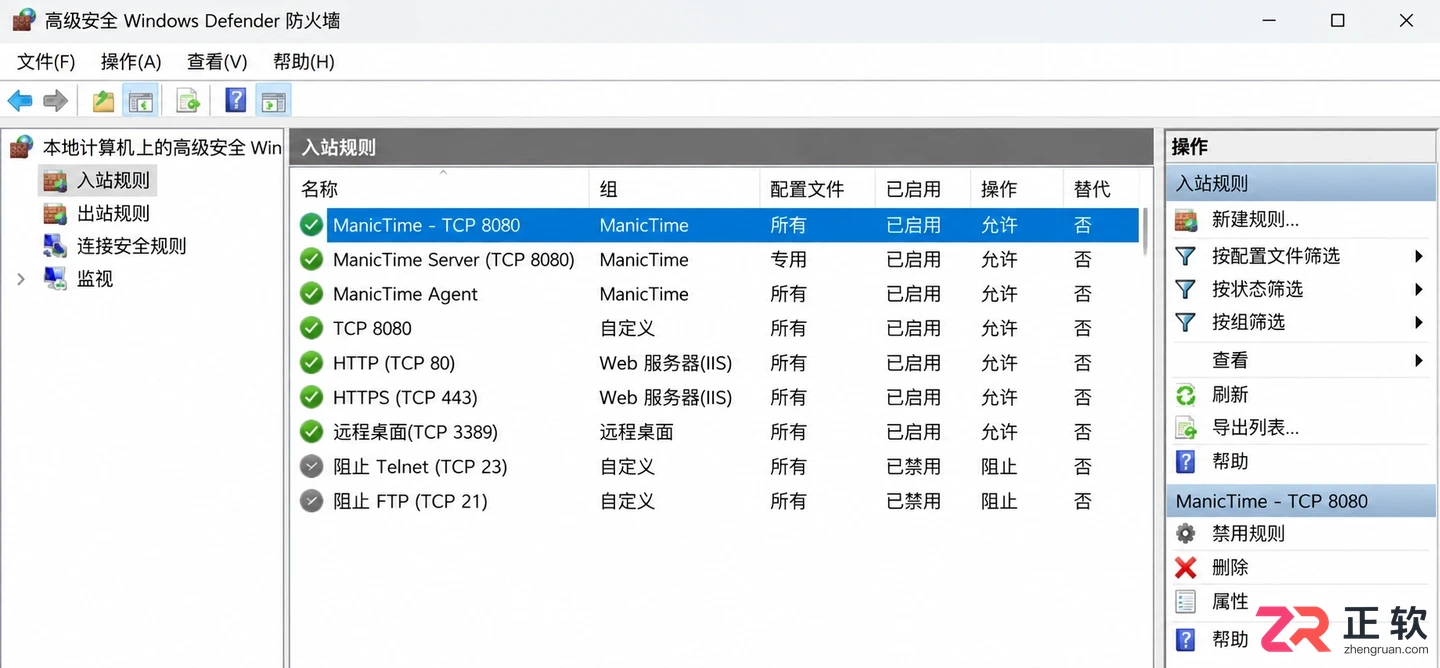Click 导出列表... in the actions pane
Screen dimensions: 1440x668
(x=1255, y=428)
